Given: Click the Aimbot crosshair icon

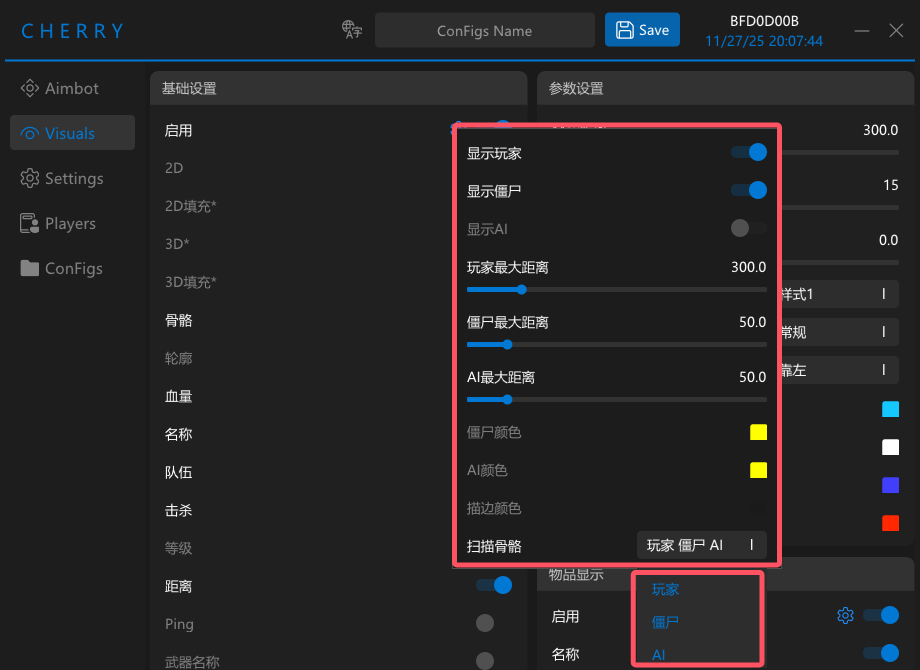Looking at the screenshot, I should (x=29, y=88).
